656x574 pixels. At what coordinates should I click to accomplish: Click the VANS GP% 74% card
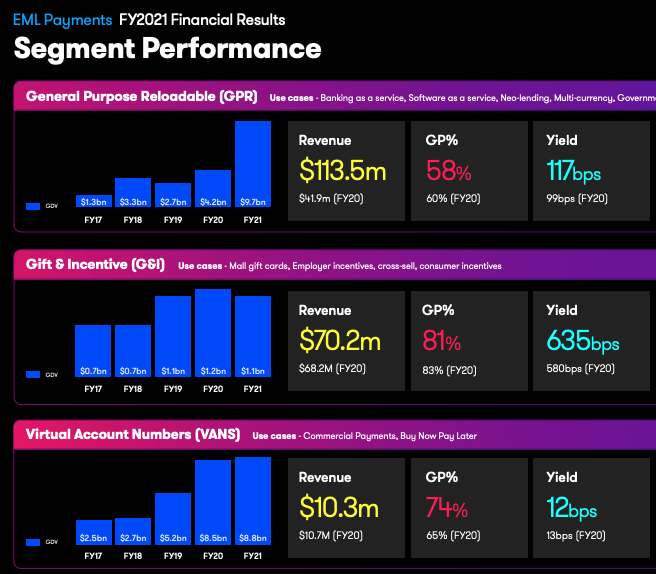(x=463, y=508)
